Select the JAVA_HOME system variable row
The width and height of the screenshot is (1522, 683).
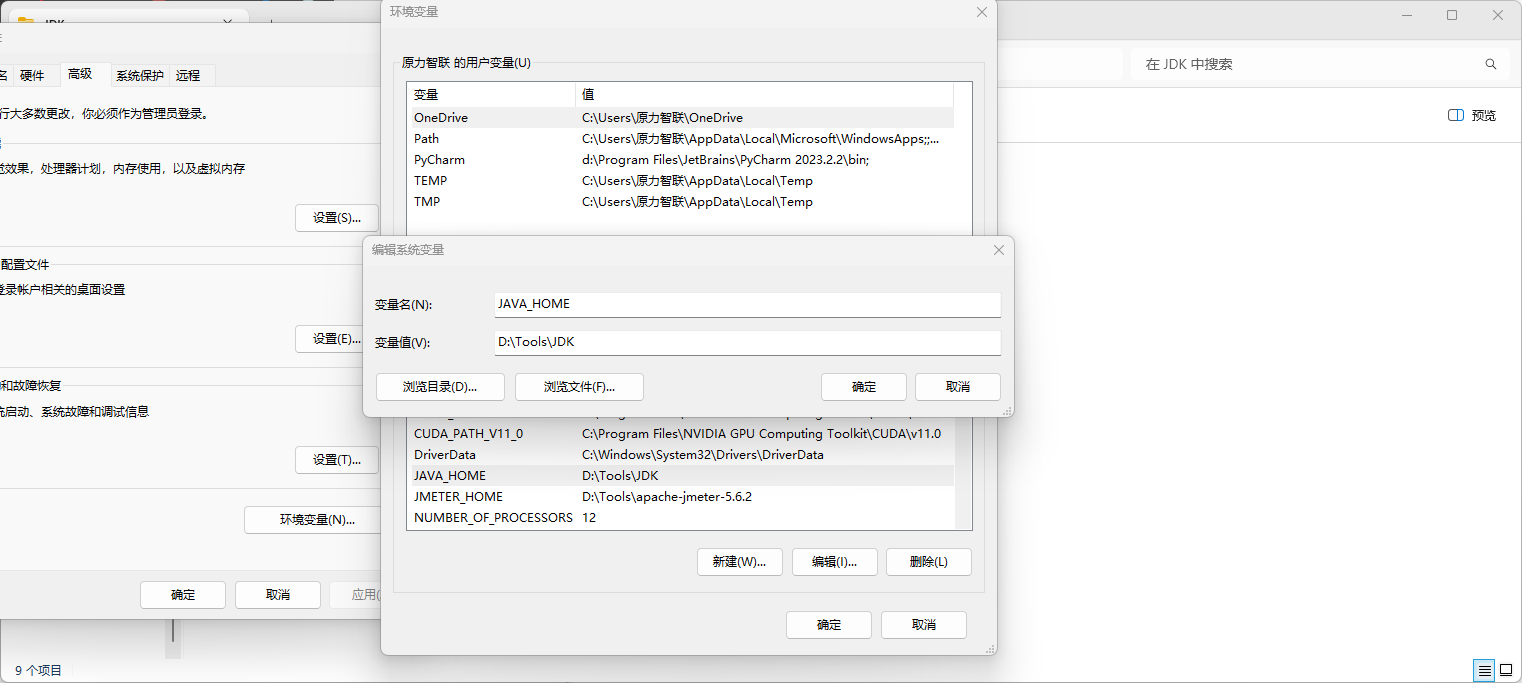pyautogui.click(x=681, y=476)
